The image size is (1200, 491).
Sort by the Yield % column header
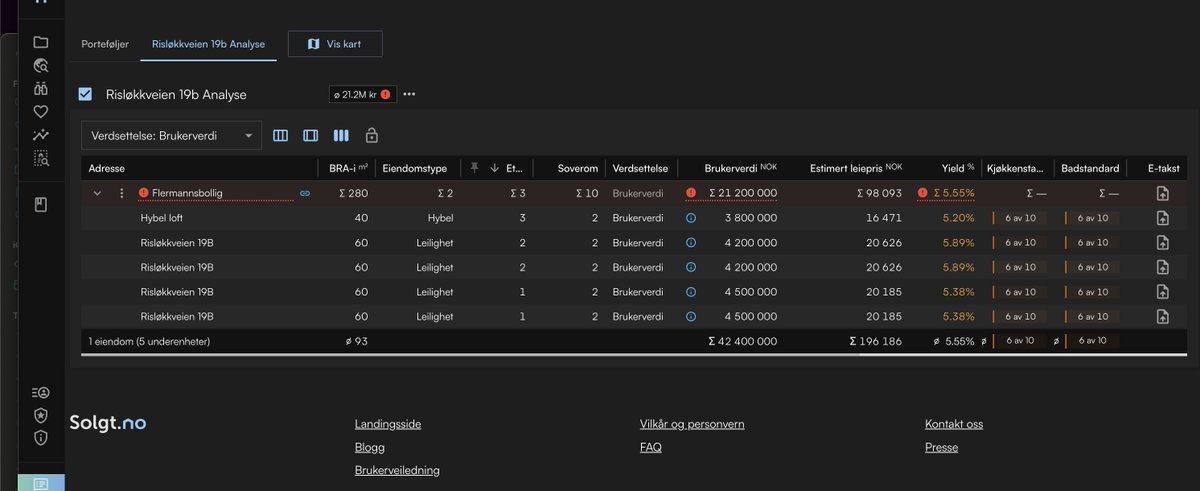pyautogui.click(x=958, y=168)
